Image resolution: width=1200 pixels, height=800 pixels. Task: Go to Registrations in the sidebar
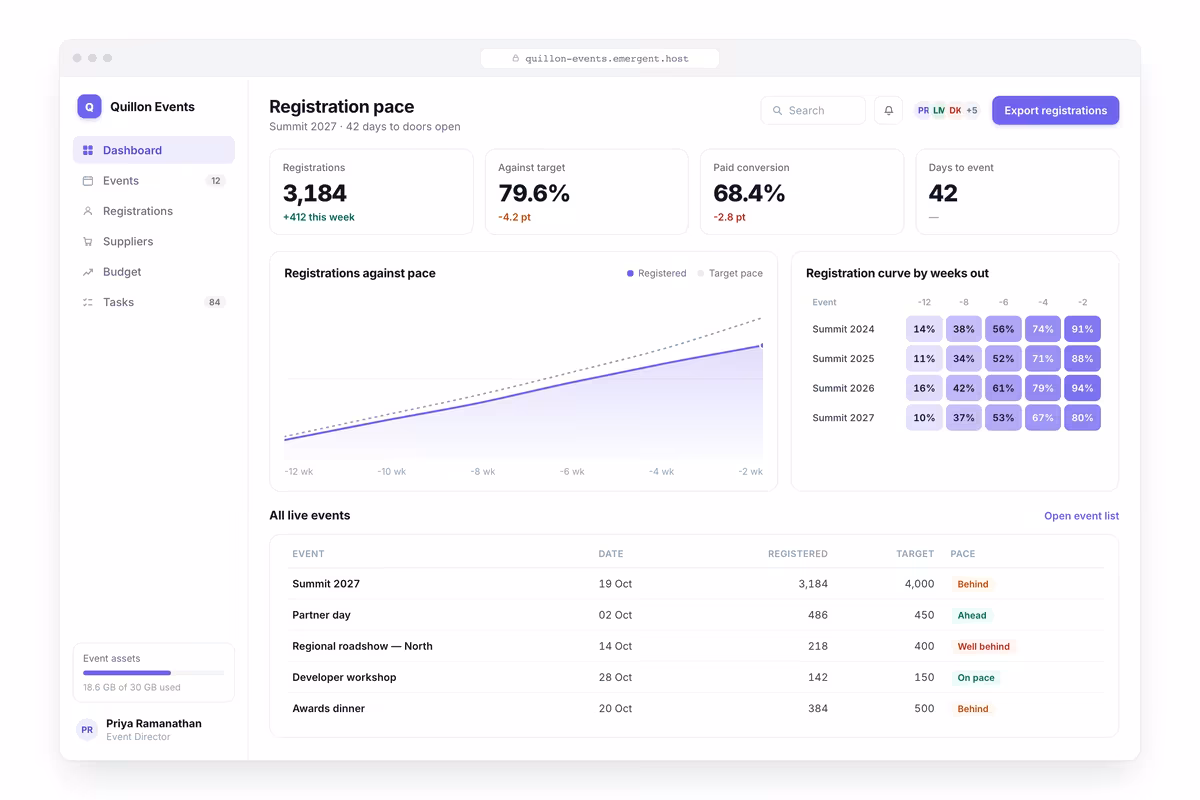tap(154, 211)
